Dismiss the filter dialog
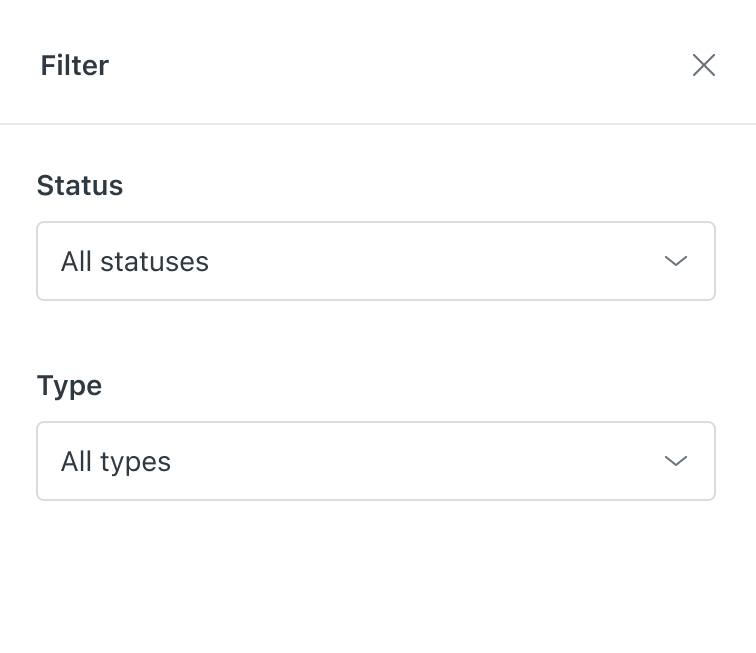This screenshot has width=756, height=653. (704, 66)
